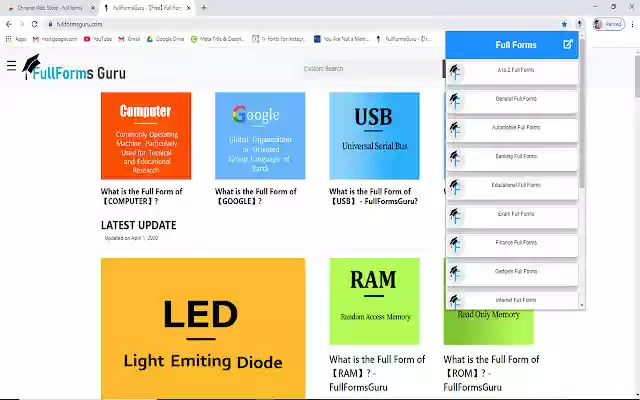
Task: Click the page vertical scrollbar thumb
Action: coord(637,76)
